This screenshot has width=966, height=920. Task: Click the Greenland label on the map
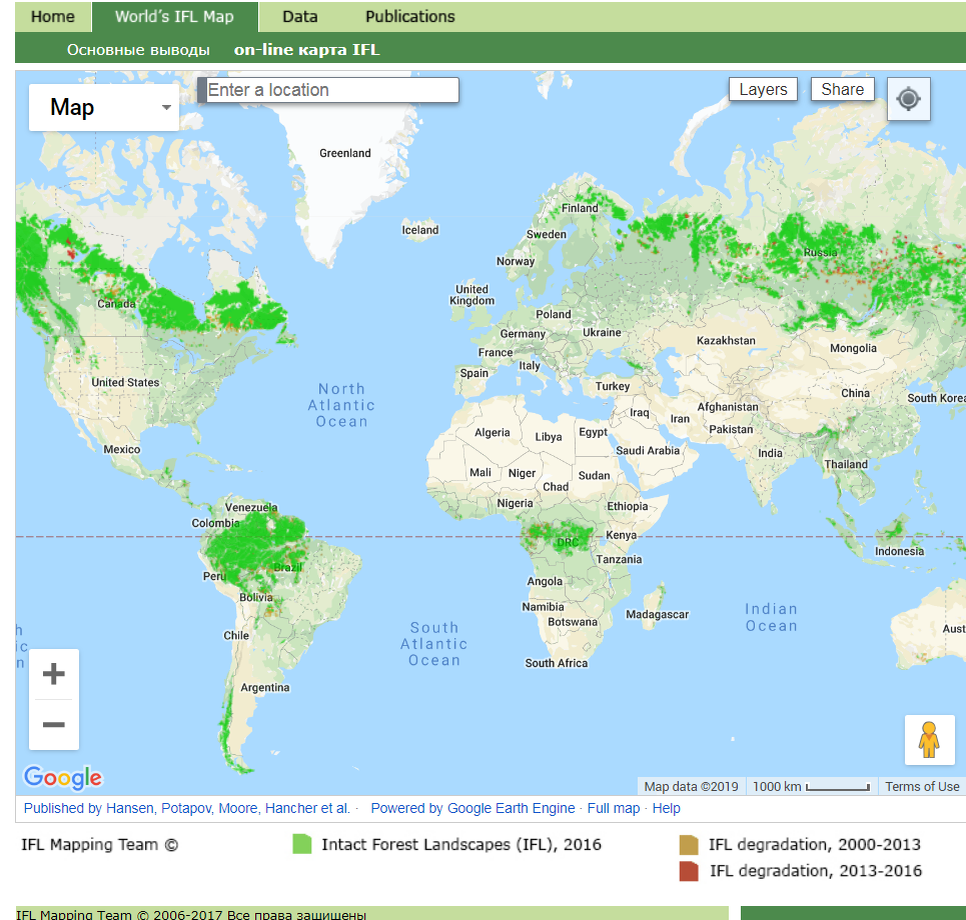pos(345,153)
